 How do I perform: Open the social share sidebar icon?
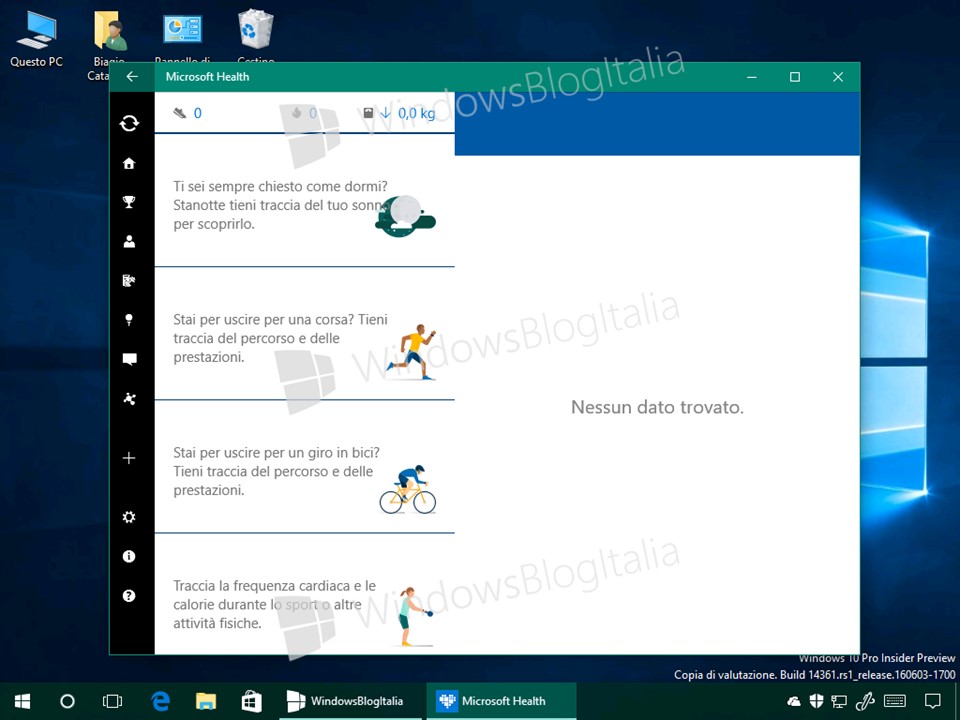[129, 399]
